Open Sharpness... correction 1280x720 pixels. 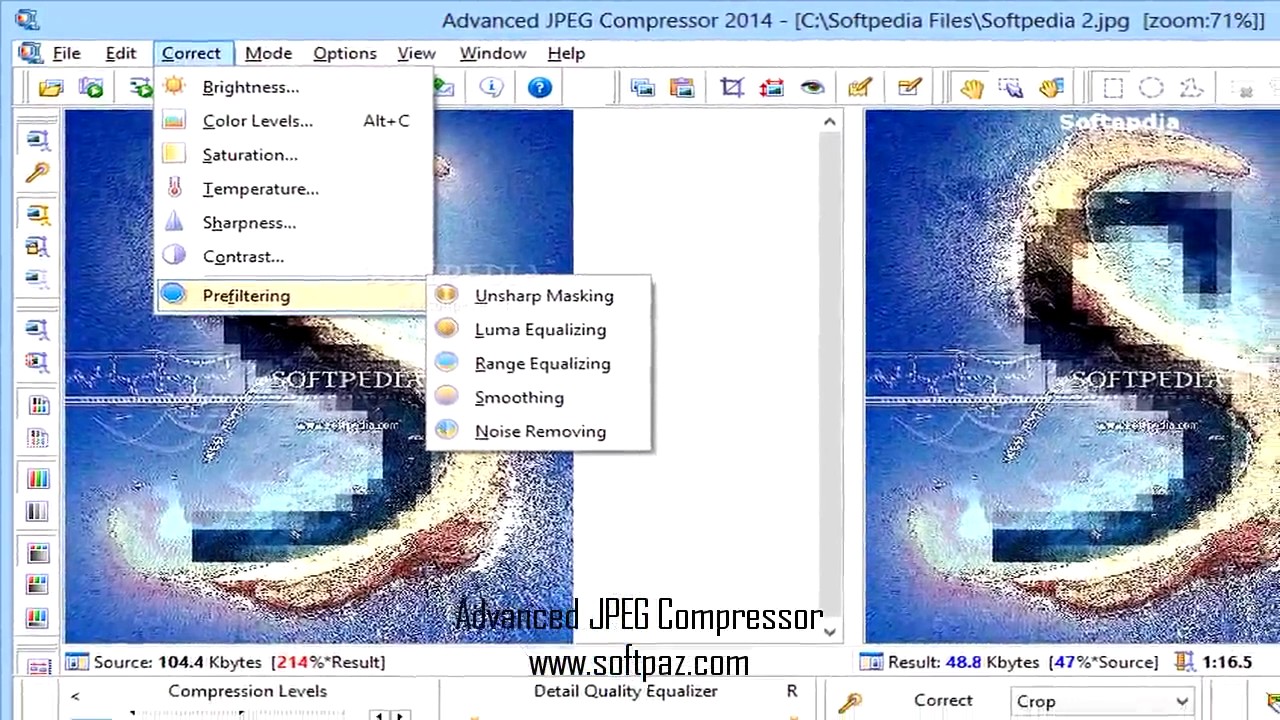point(294,223)
